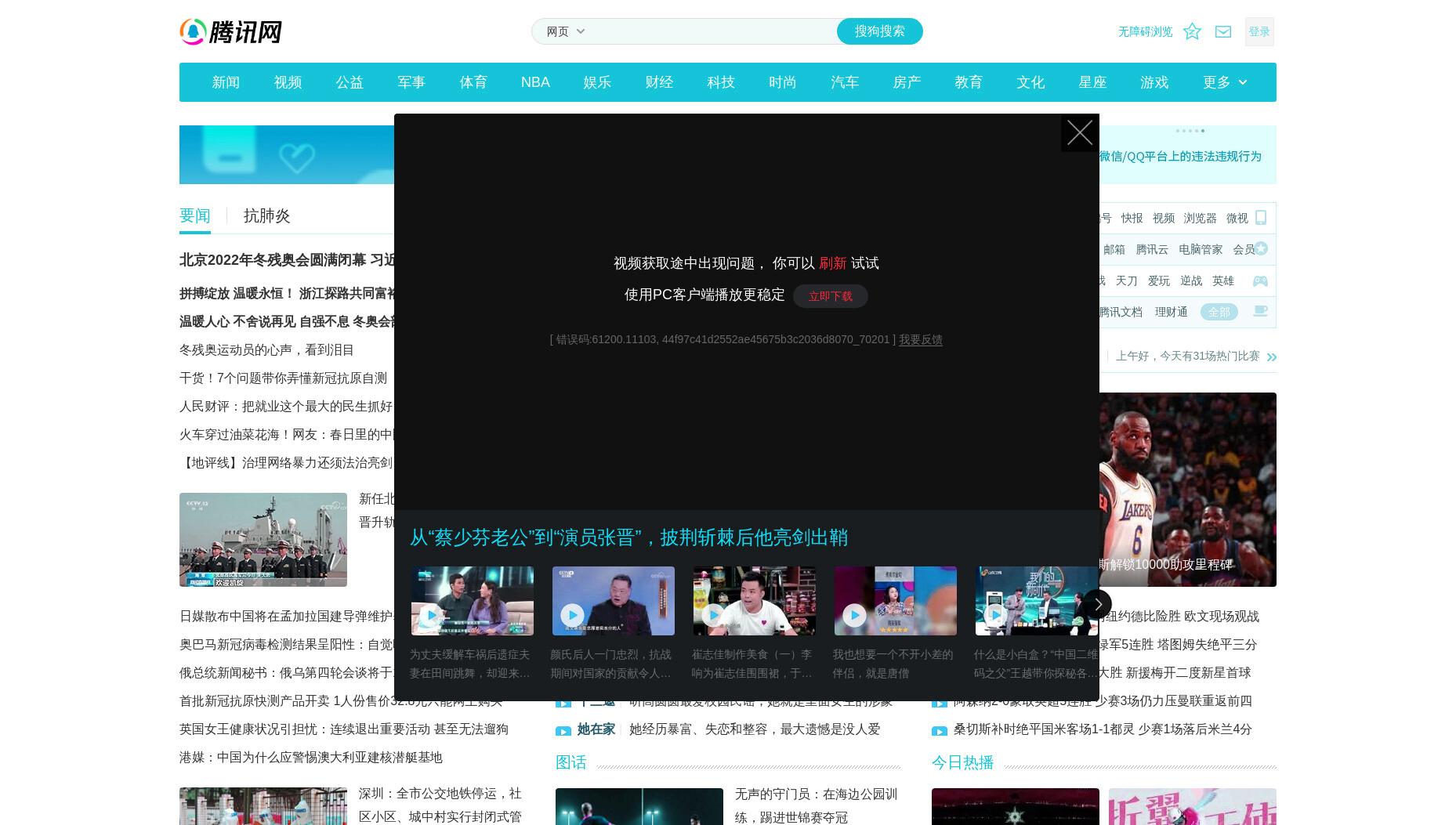Click the red 刷新 refresh link
1456x825 pixels.
[832, 263]
